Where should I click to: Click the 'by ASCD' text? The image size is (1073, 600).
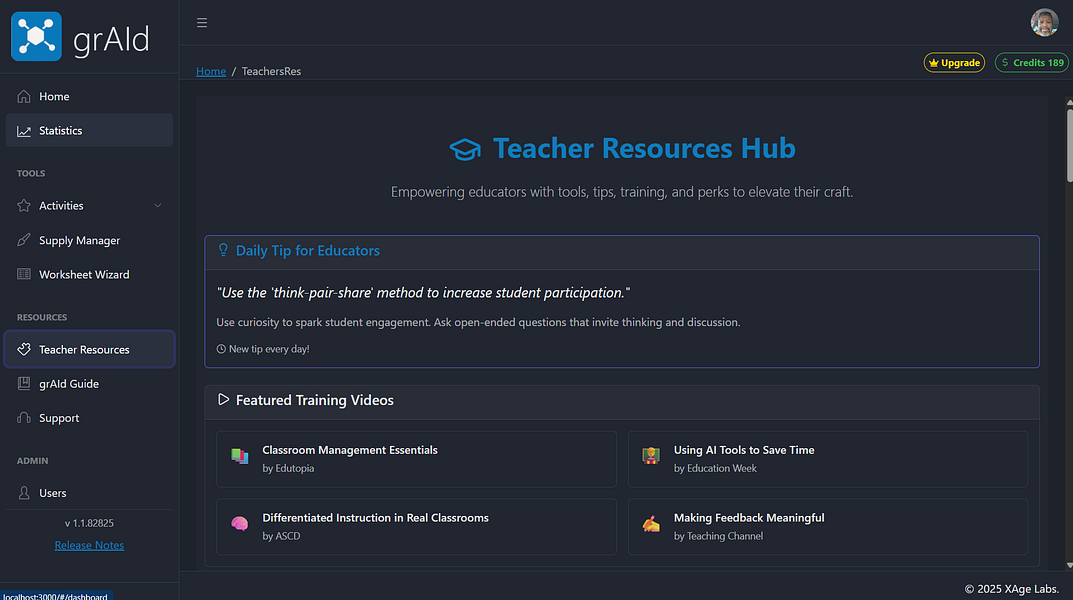pos(281,536)
